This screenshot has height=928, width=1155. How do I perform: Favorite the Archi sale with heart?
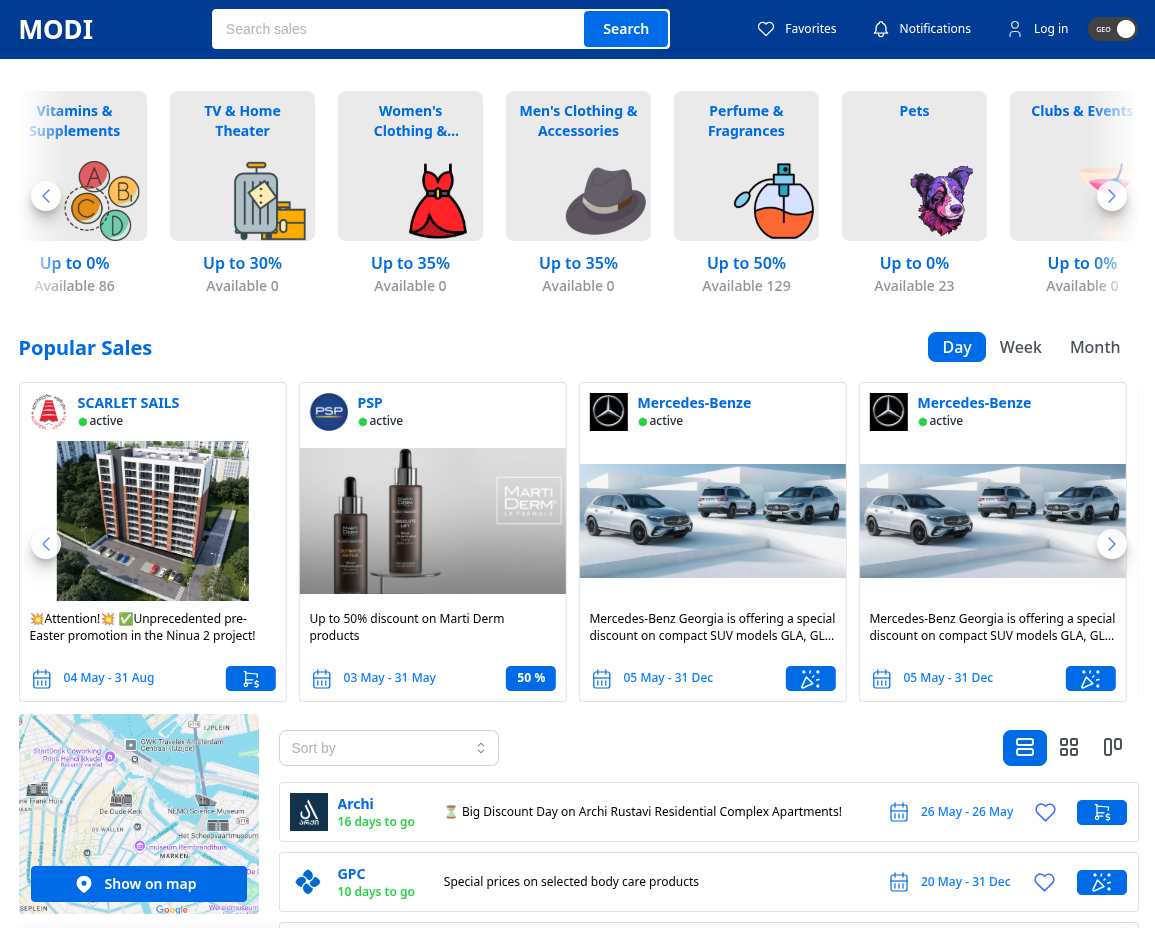tap(1045, 812)
